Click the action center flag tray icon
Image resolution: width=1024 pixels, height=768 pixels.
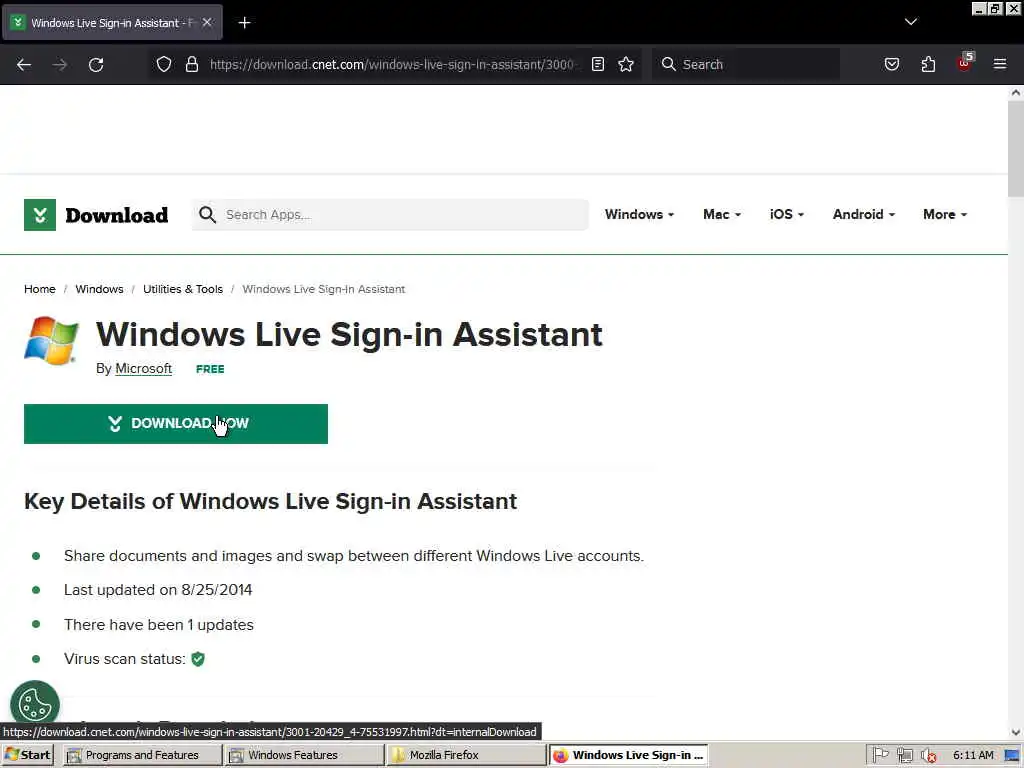click(x=880, y=755)
